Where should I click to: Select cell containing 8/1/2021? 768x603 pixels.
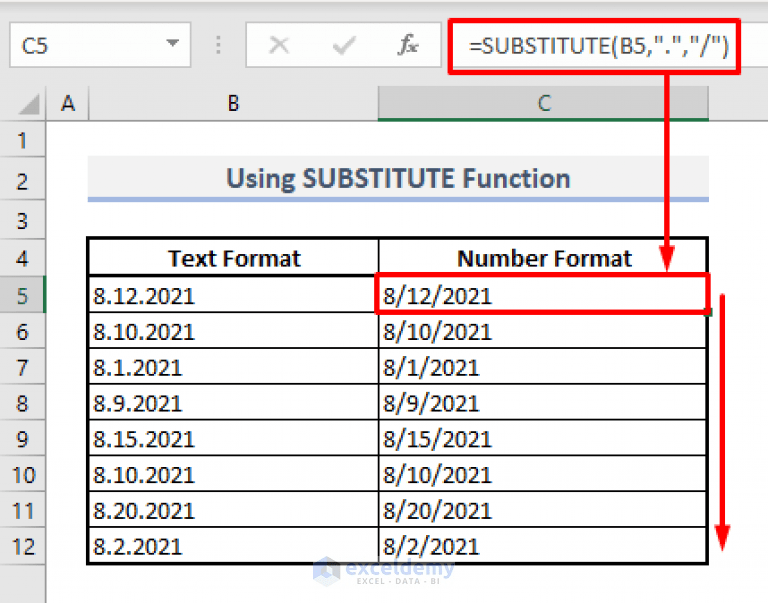(x=543, y=367)
